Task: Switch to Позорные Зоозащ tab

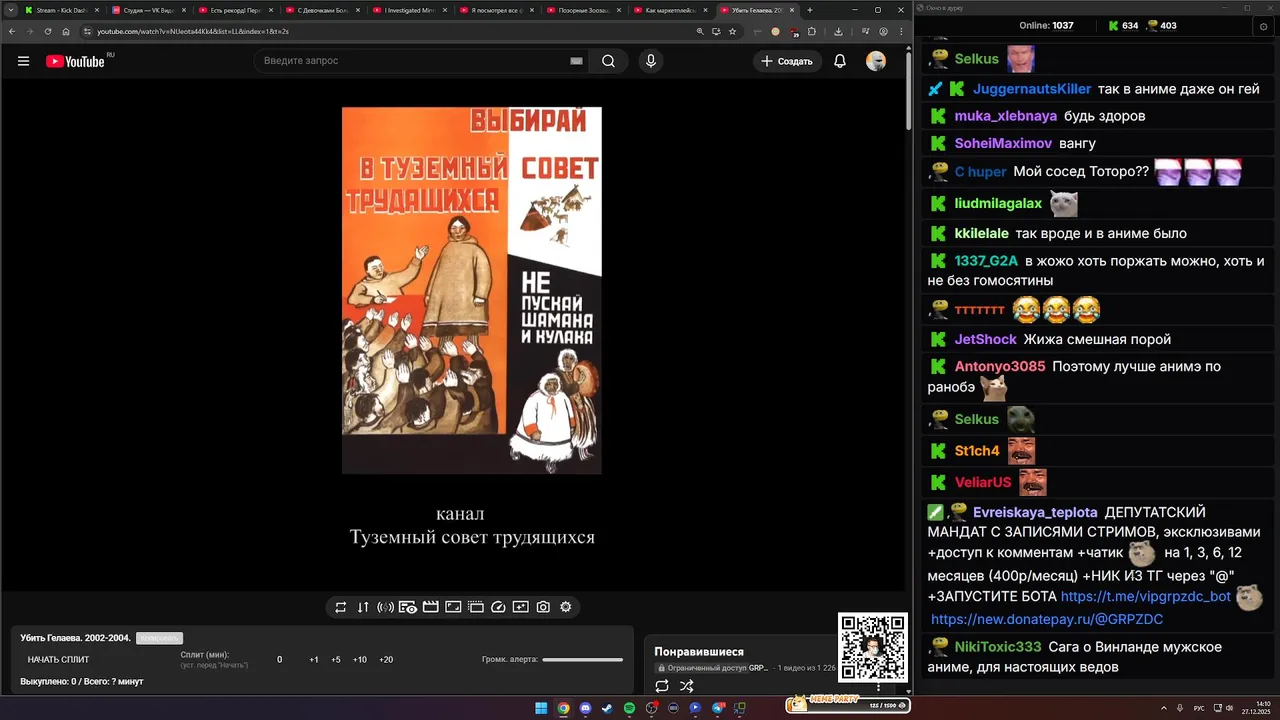Action: click(583, 10)
